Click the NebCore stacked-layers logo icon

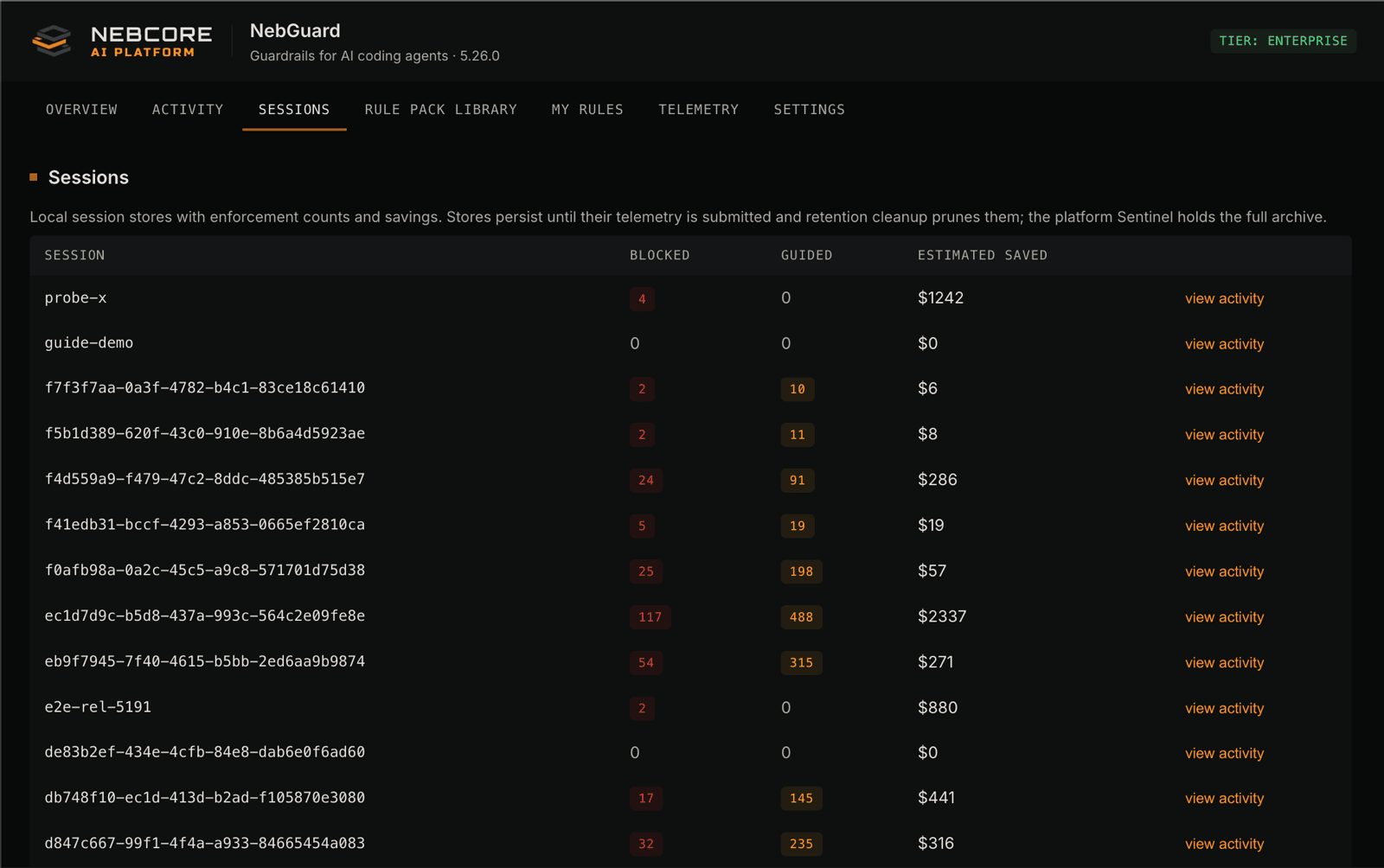pos(52,41)
